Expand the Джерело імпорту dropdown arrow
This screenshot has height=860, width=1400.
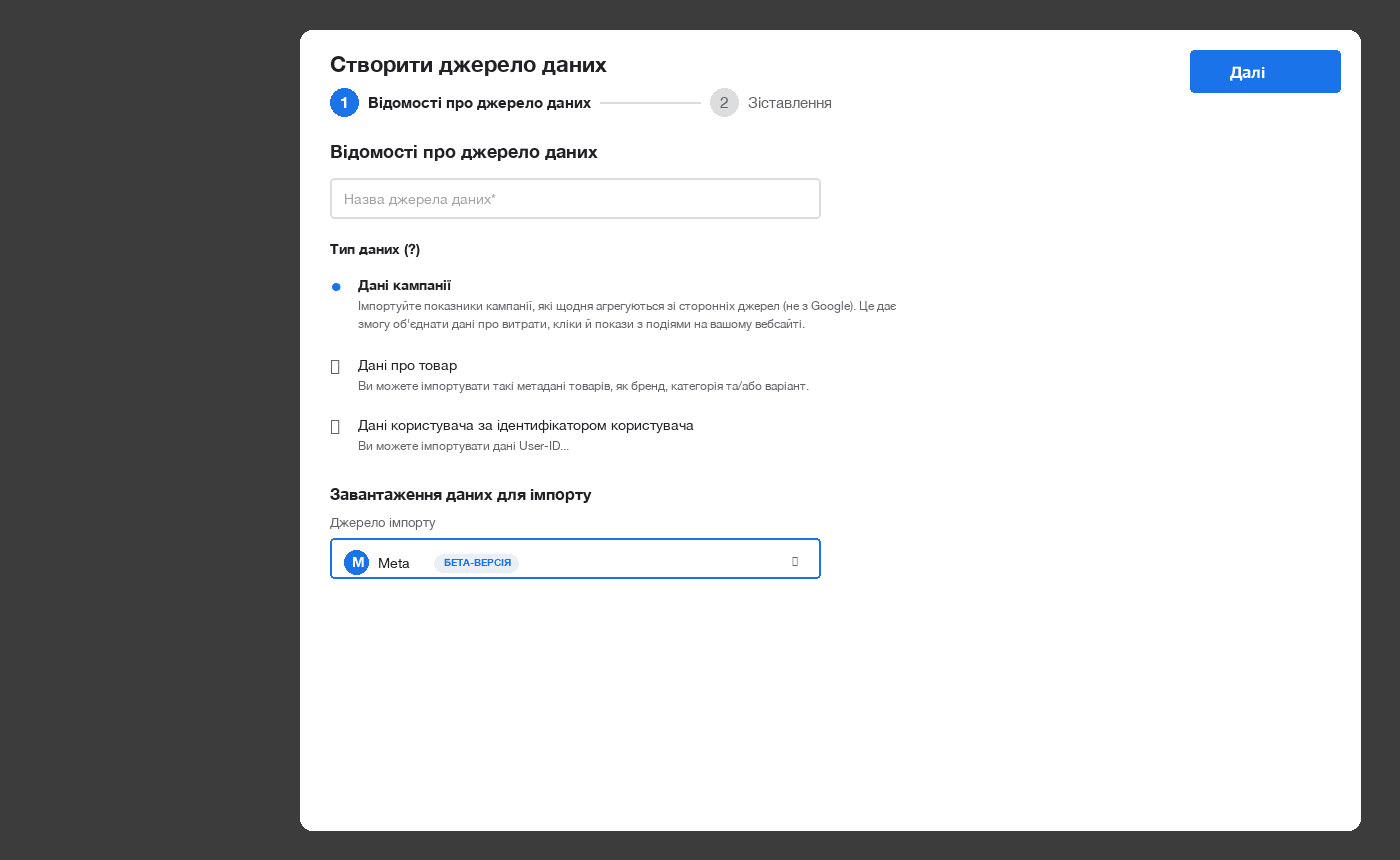tap(795, 562)
